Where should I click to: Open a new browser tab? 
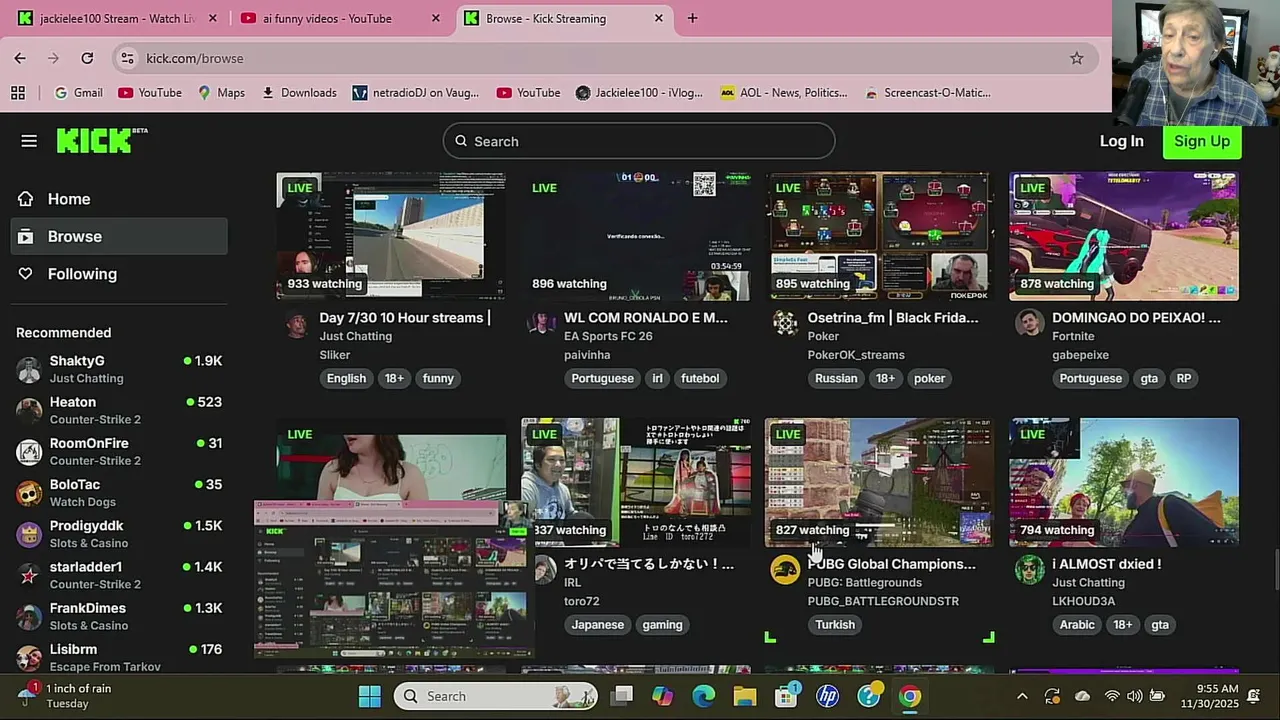point(692,18)
